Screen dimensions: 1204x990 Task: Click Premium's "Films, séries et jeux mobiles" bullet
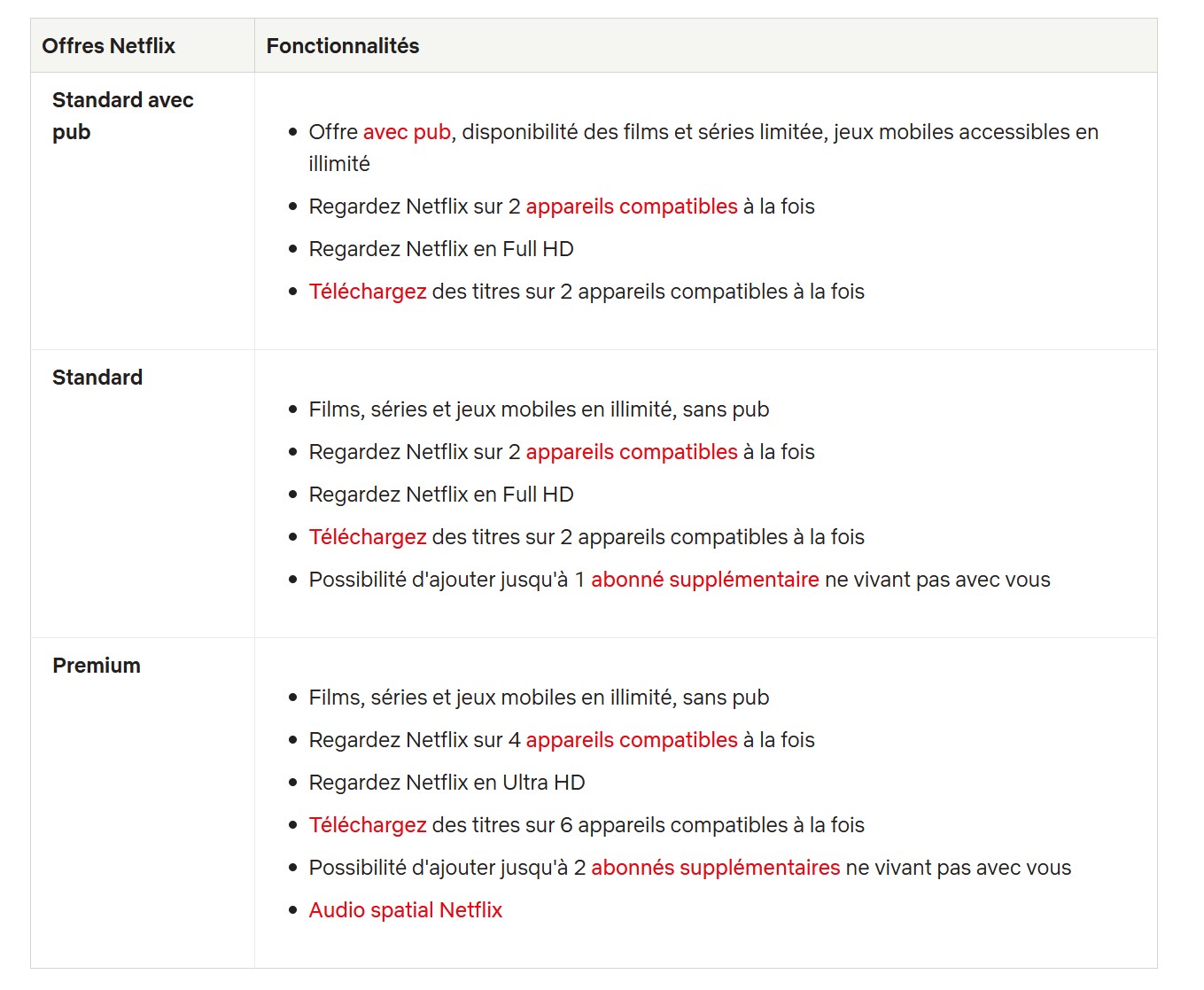click(x=539, y=698)
